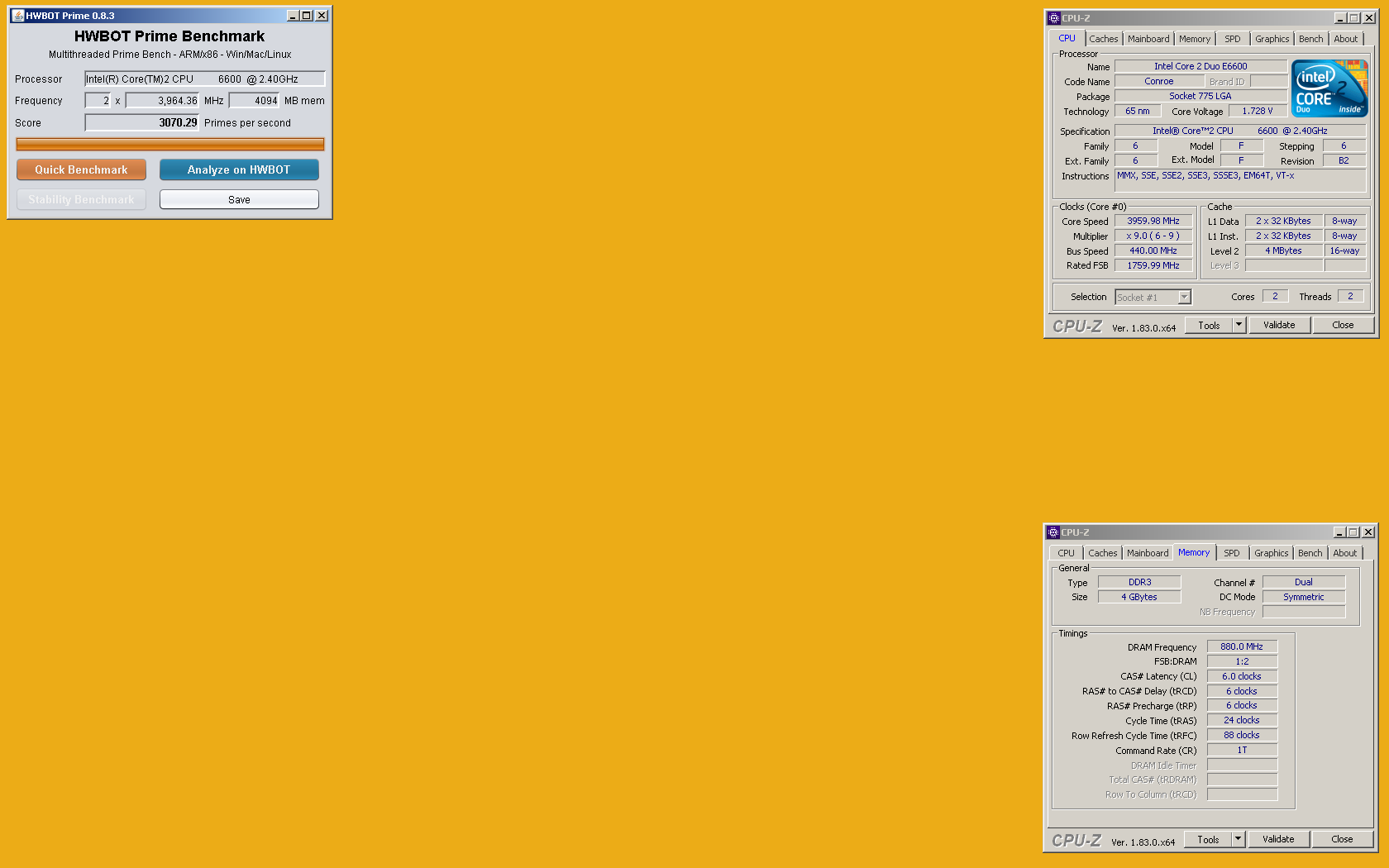Click the Core Speed value 3959.98 MHz
This screenshot has width=1389, height=868.
(1153, 221)
